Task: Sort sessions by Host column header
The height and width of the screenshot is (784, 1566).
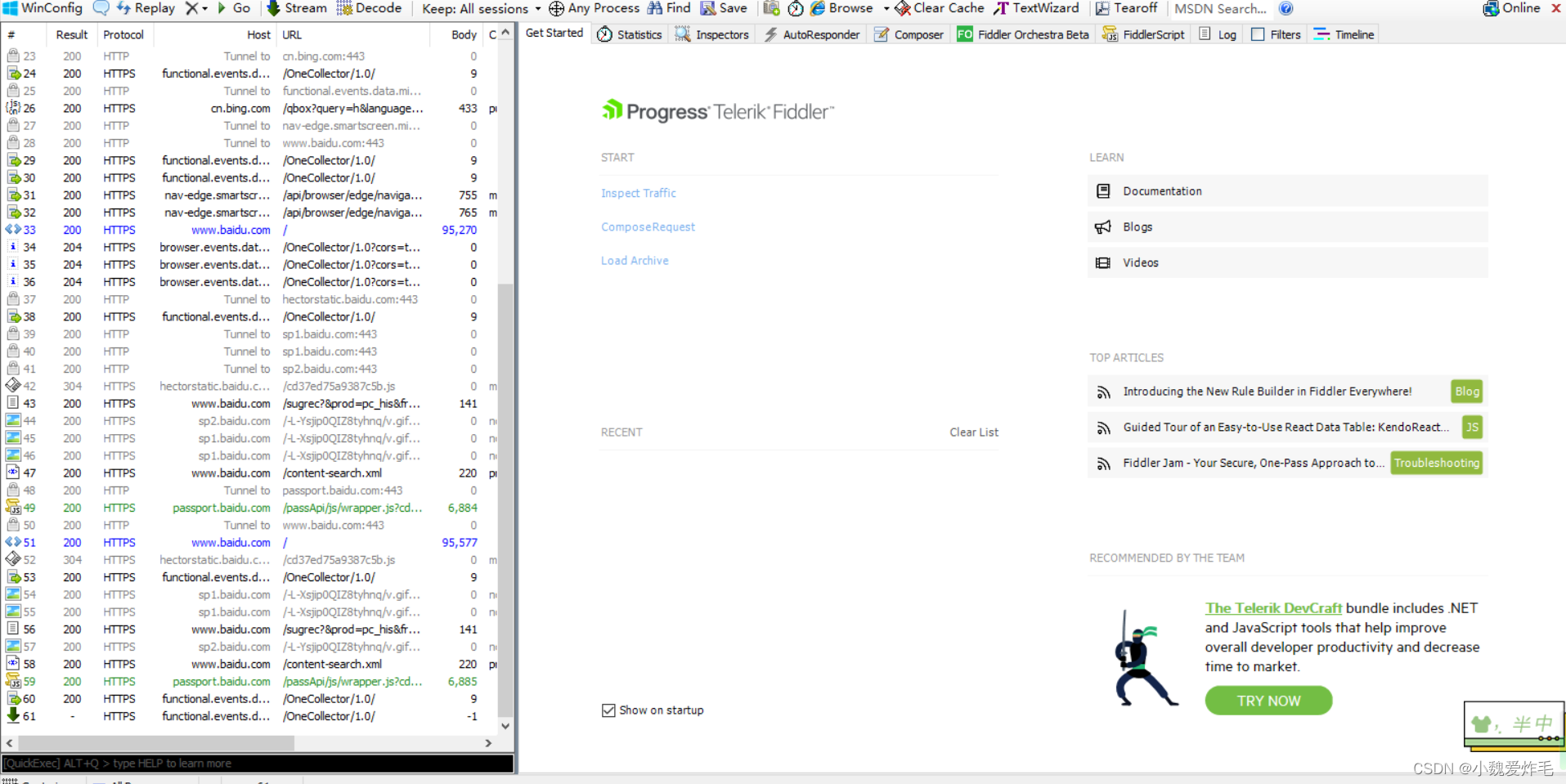Action: coord(214,34)
